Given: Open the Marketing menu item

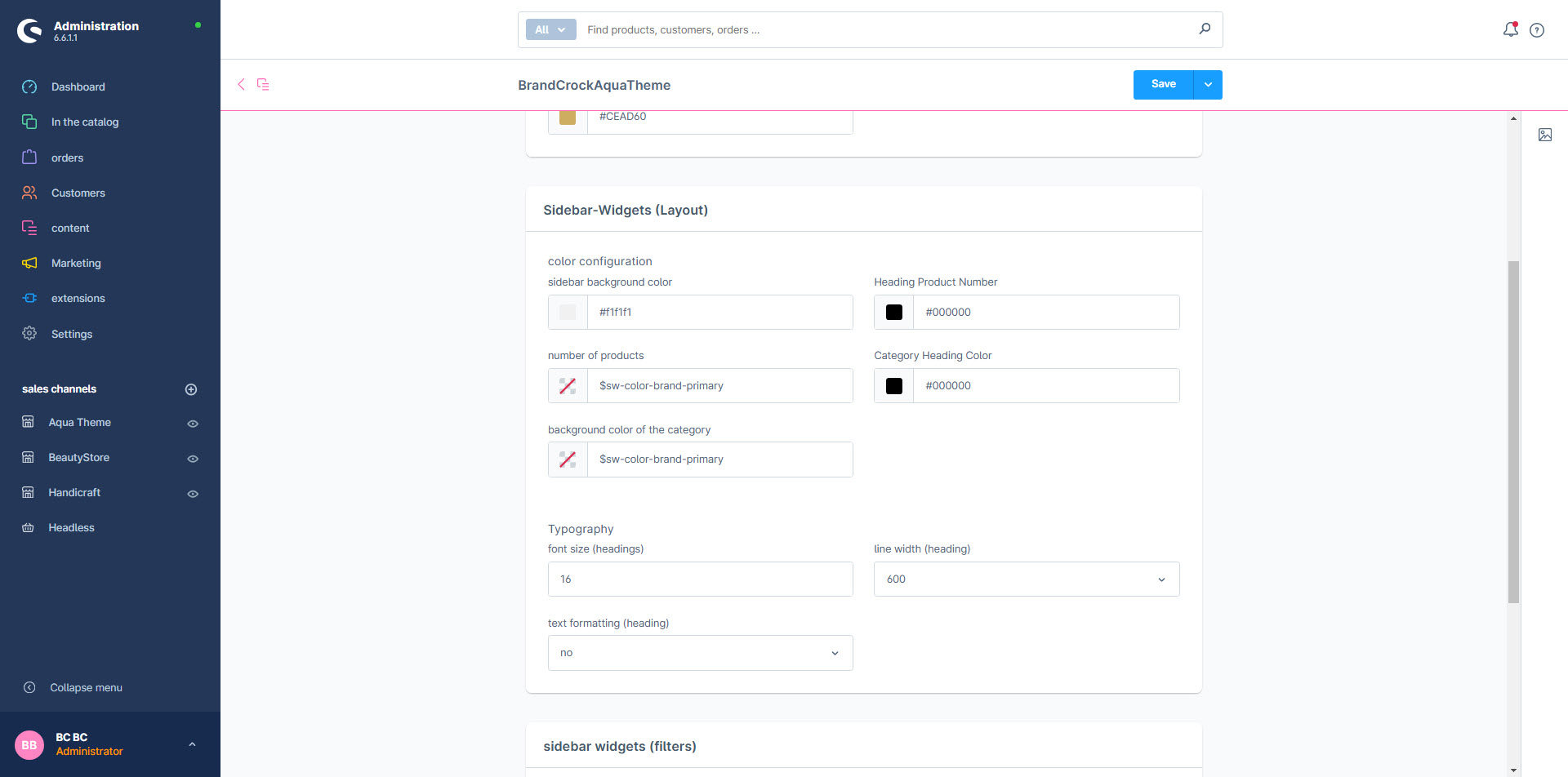Looking at the screenshot, I should (x=76, y=263).
